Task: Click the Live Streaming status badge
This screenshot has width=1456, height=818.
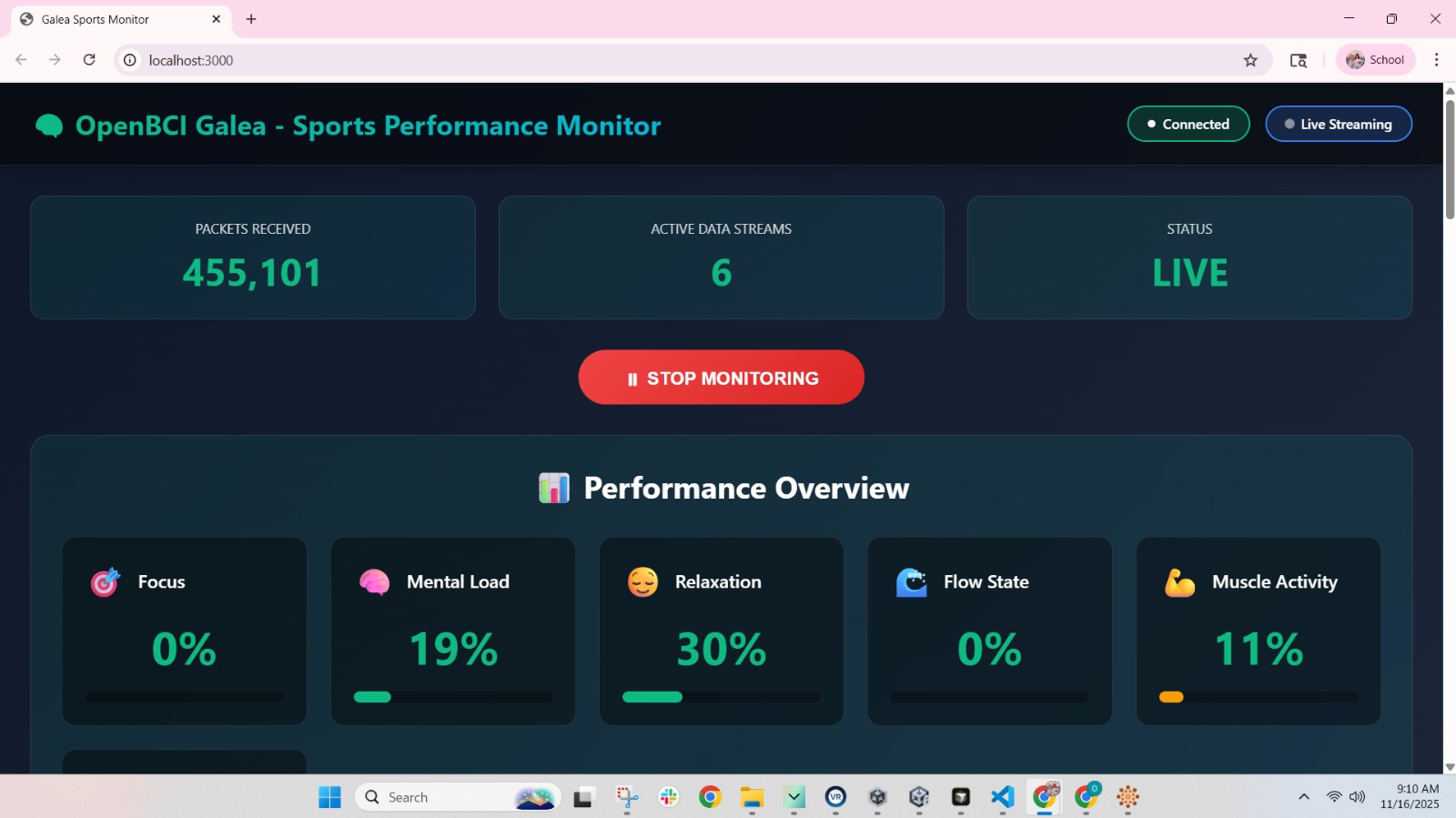Action: 1339,124
